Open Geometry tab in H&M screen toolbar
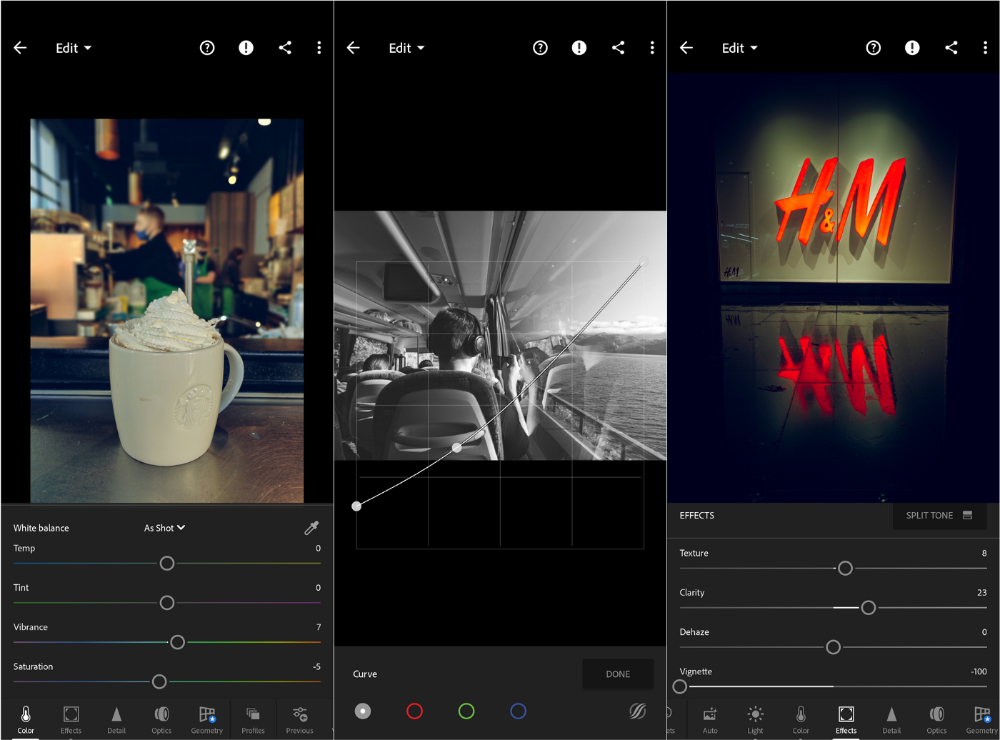 [x=982, y=720]
